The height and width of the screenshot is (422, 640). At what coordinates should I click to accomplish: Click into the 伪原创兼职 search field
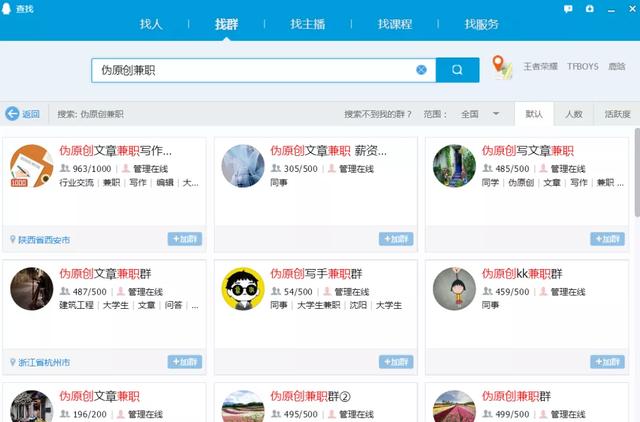(x=250, y=70)
